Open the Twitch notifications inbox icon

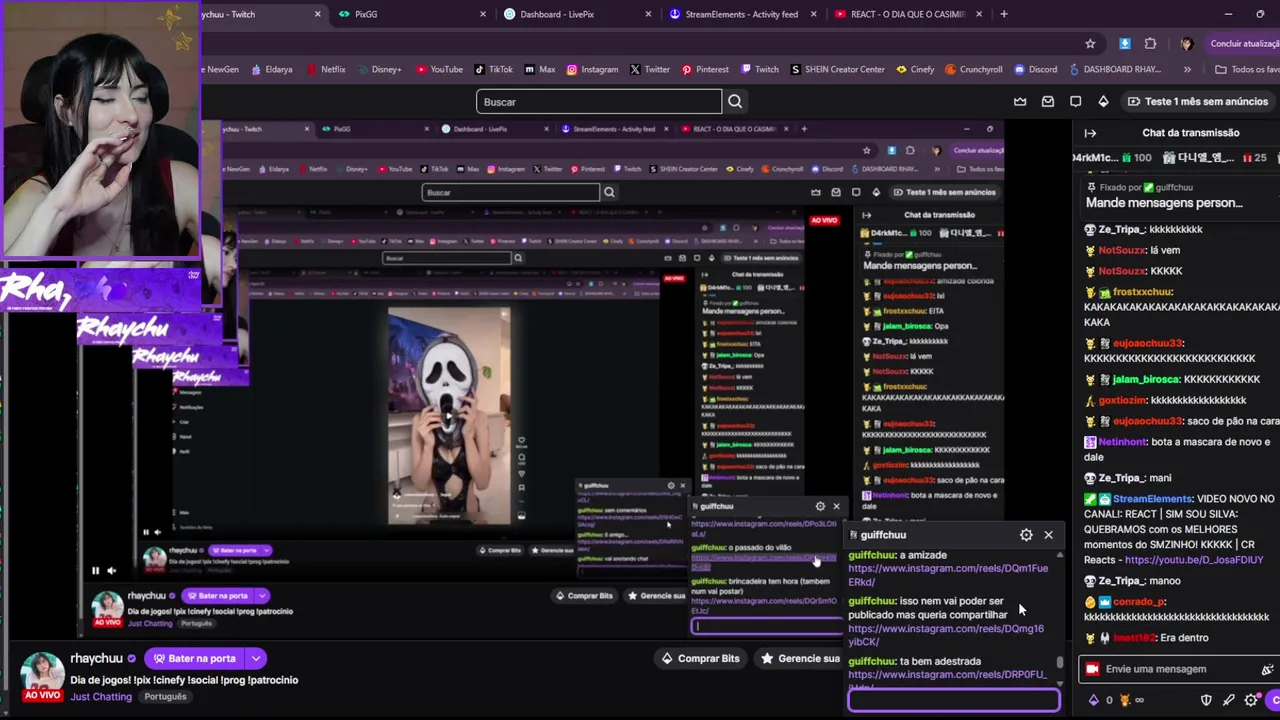click(1048, 101)
